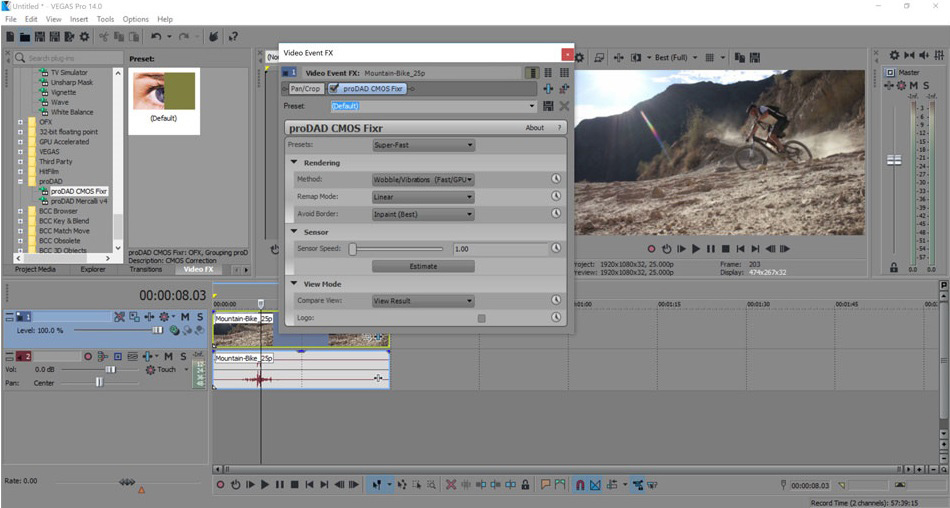950x508 pixels.
Task: Animate the Sensor Speed clock icon
Action: [556, 249]
